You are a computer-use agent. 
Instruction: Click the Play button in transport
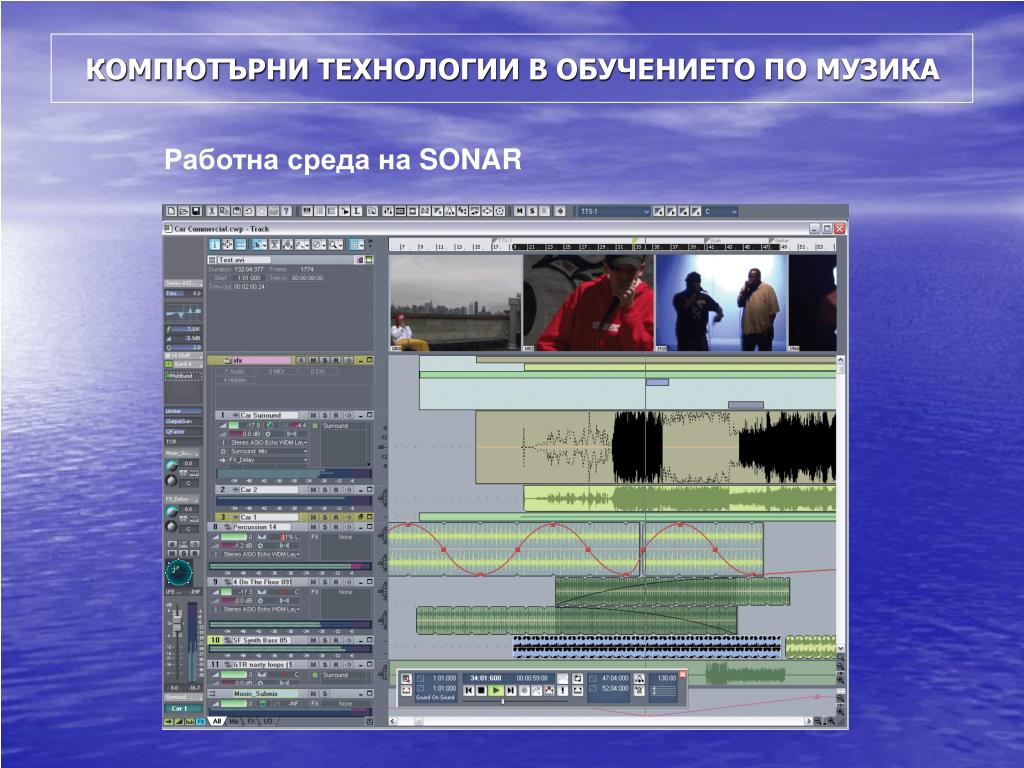coord(496,690)
